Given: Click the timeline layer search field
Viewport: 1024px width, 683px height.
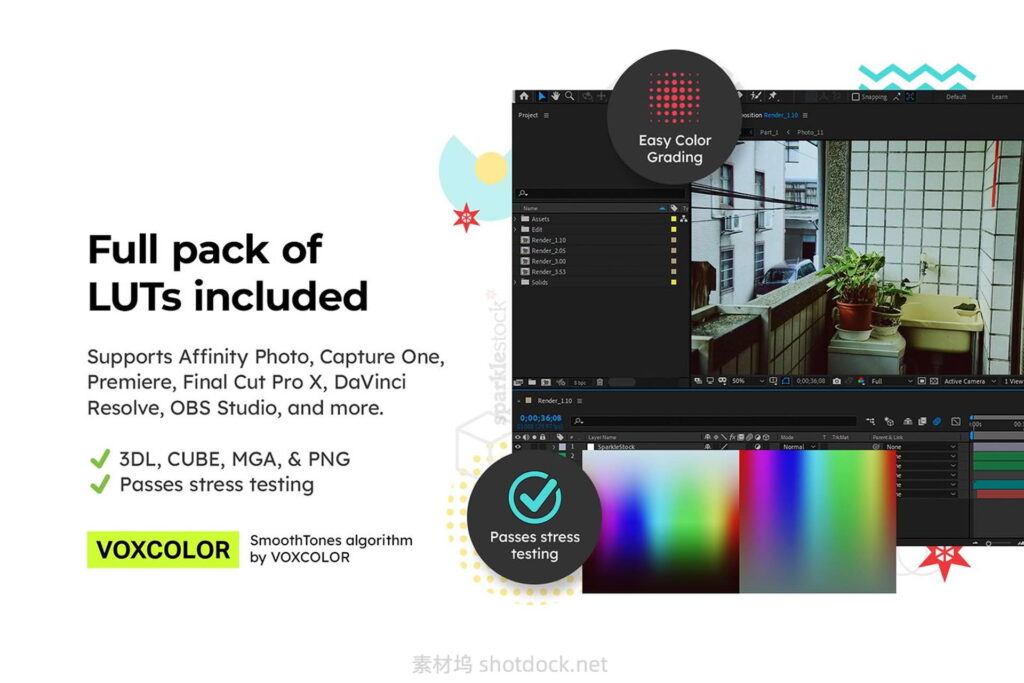Looking at the screenshot, I should [714, 422].
